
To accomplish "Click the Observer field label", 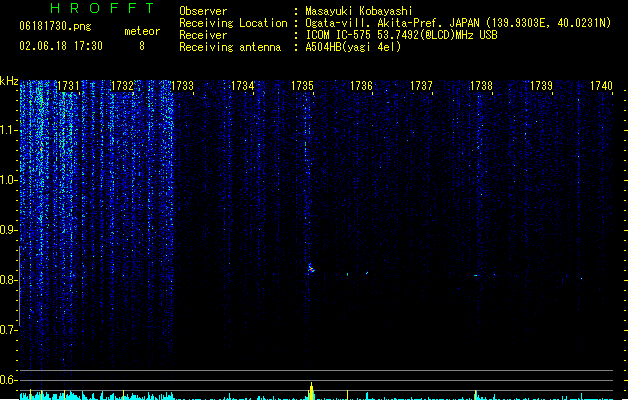I will [x=203, y=11].
